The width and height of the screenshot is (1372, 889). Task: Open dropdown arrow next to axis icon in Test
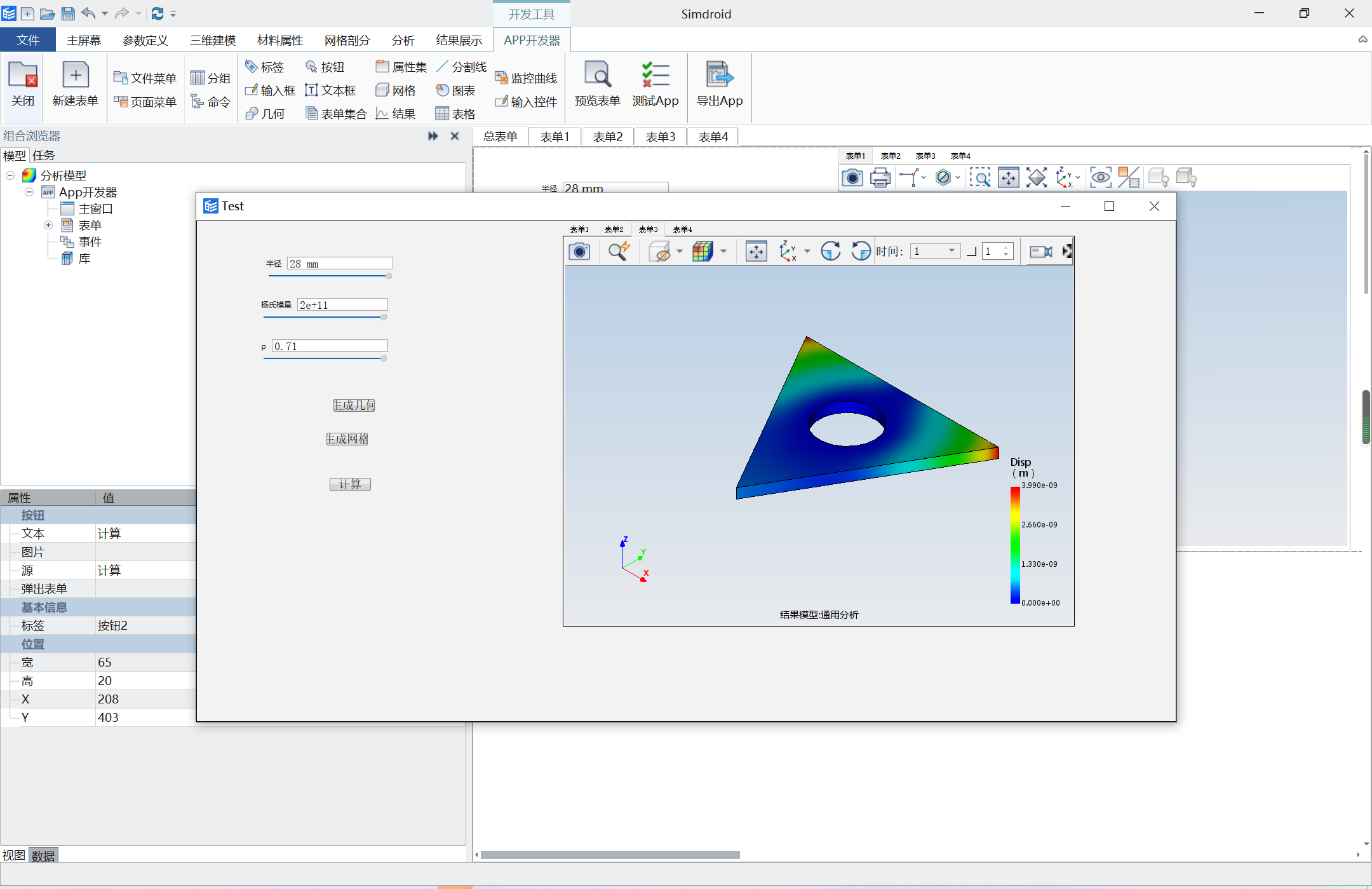point(807,252)
